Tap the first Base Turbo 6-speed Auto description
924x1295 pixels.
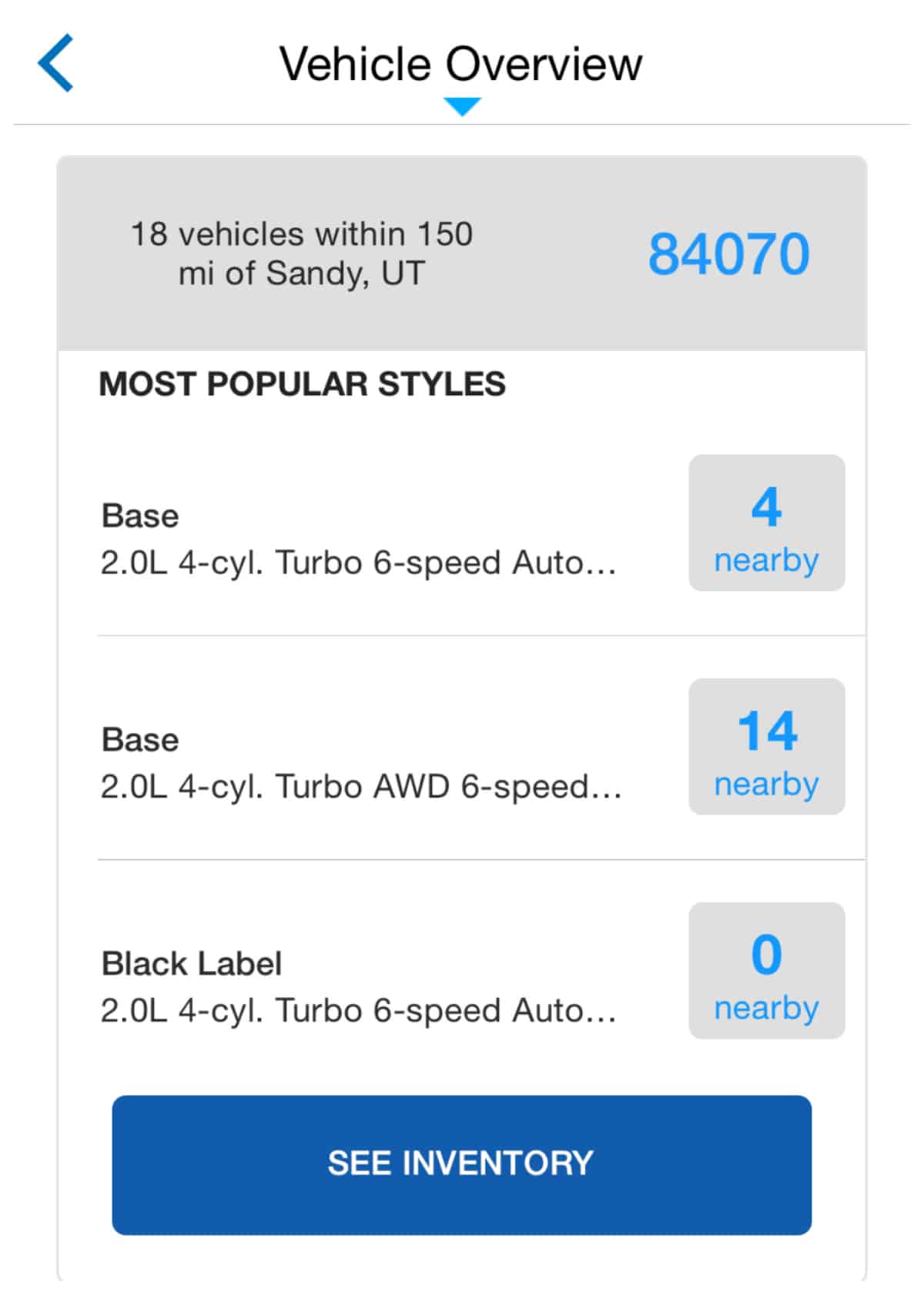[358, 563]
